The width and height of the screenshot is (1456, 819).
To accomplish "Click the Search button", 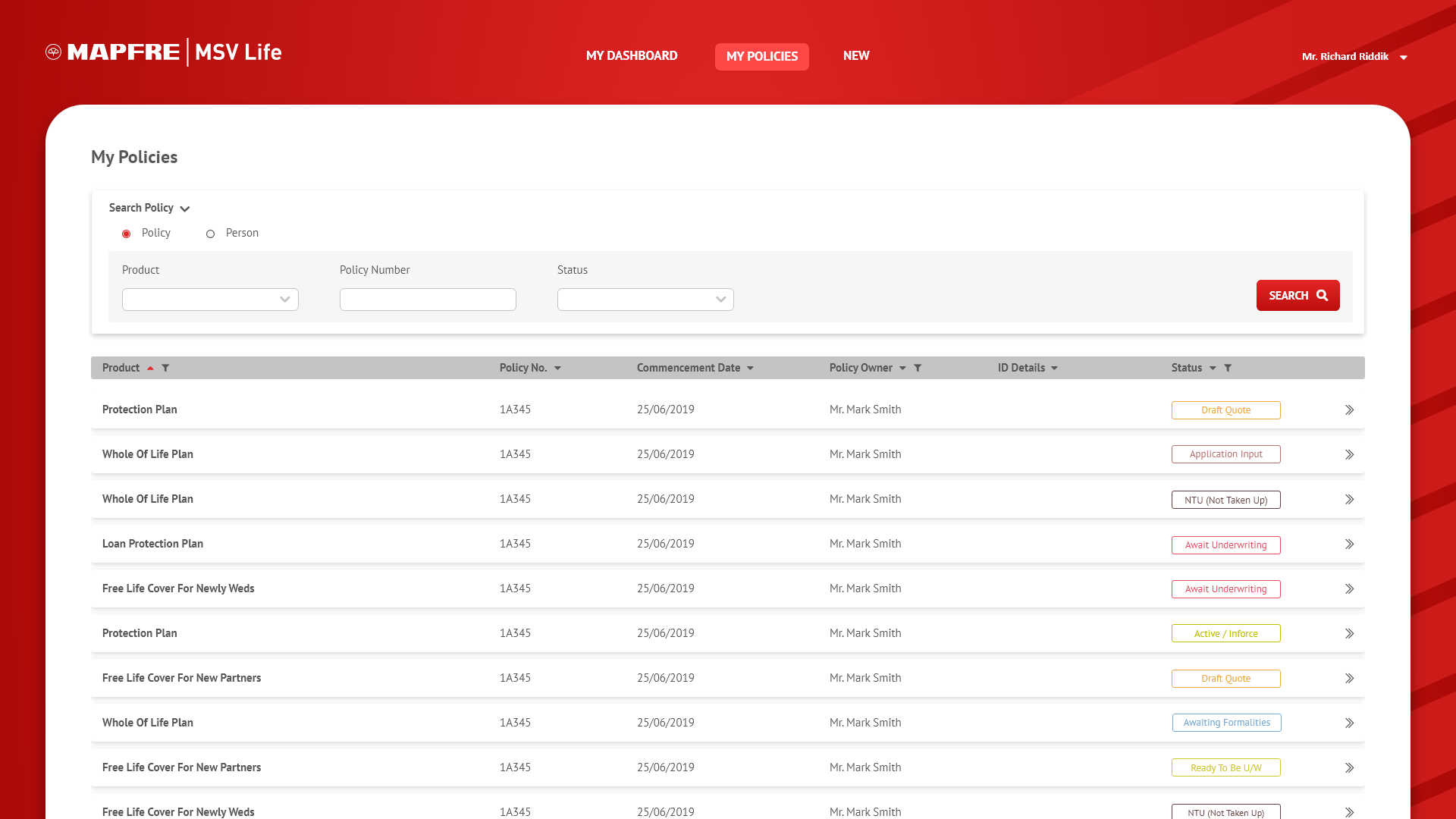I will [x=1298, y=296].
